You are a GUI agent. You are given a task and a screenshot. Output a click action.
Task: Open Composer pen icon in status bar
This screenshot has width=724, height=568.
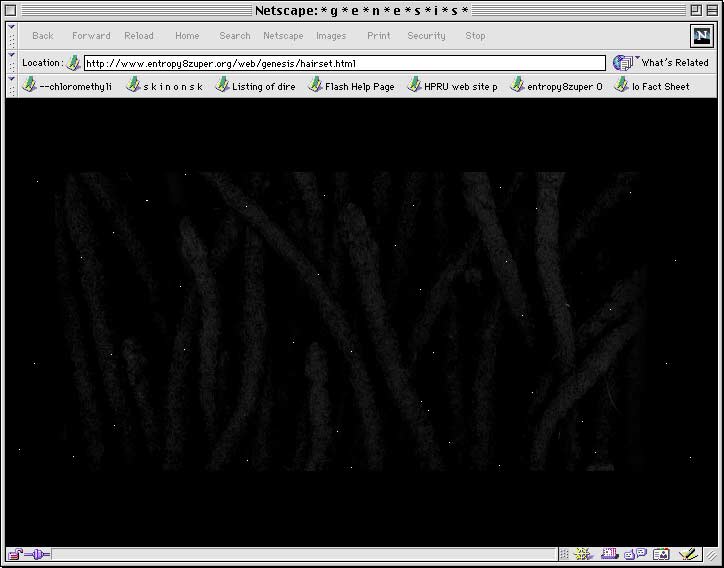pyautogui.click(x=688, y=554)
